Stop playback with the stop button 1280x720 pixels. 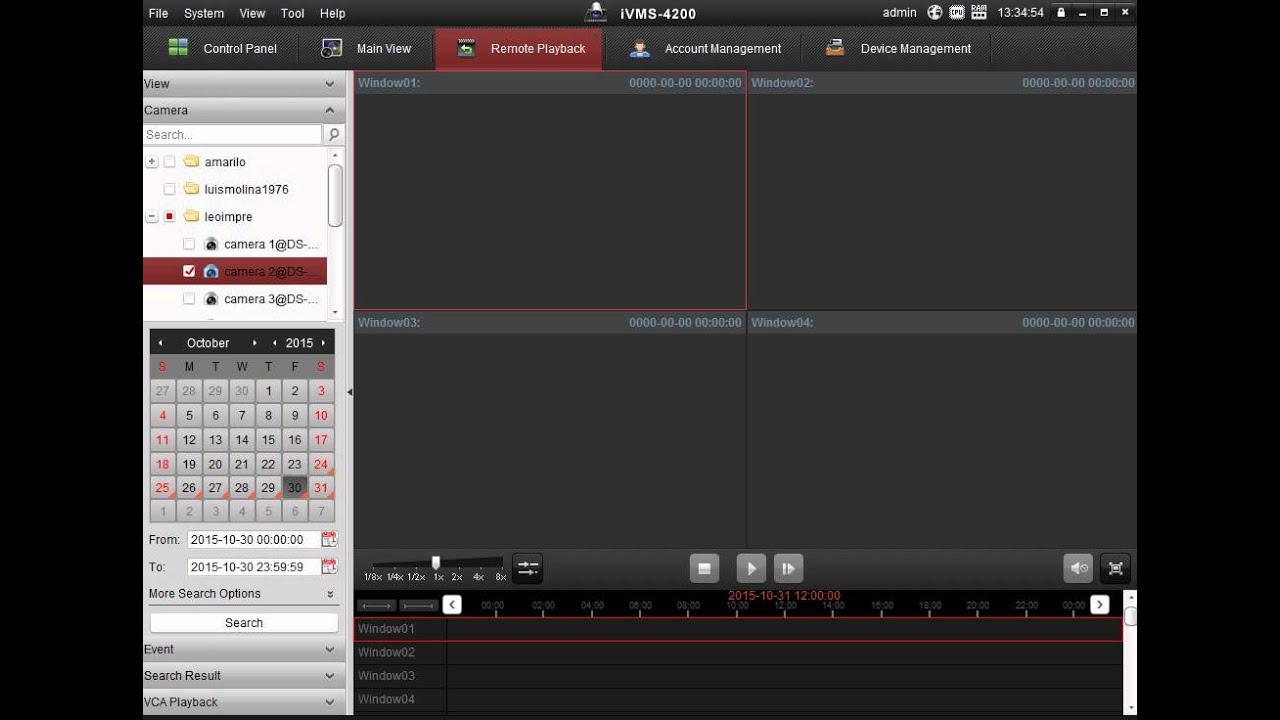pyautogui.click(x=704, y=568)
